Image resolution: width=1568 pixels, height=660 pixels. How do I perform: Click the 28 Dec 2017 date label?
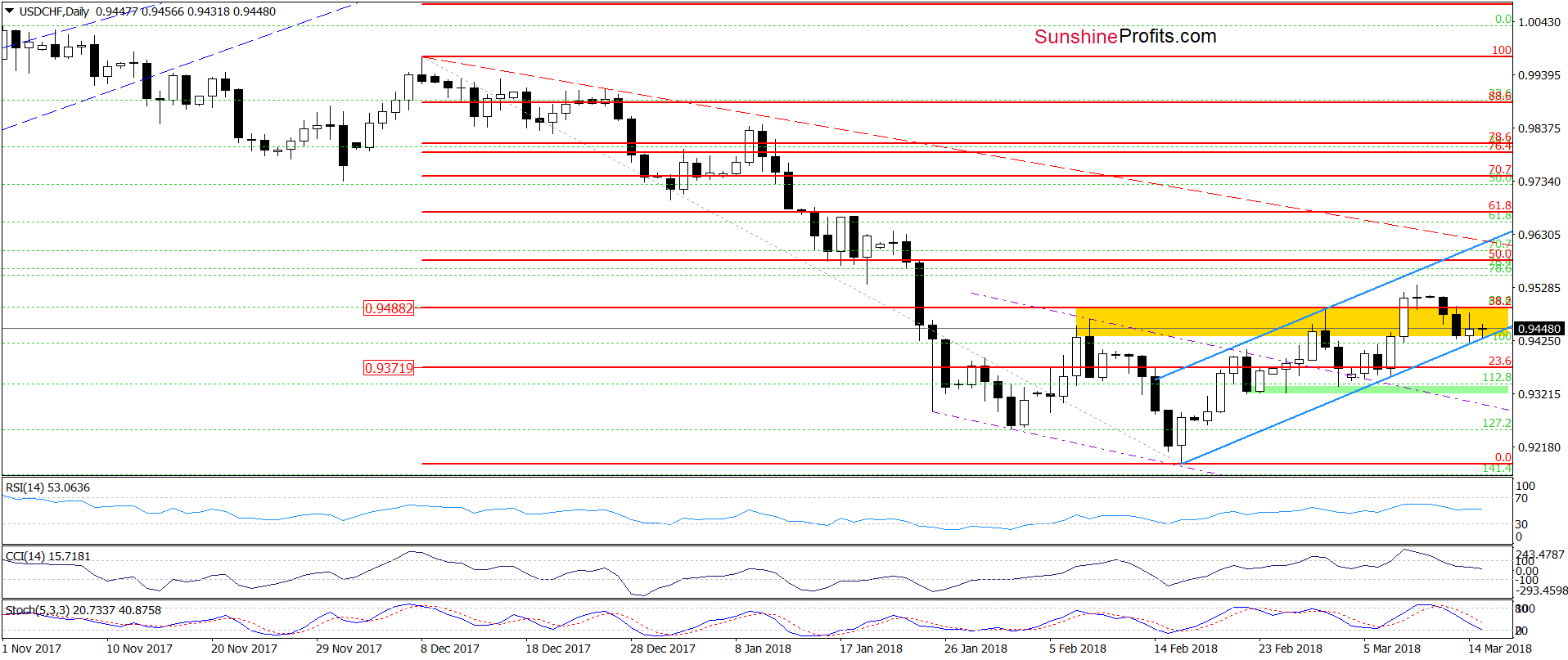(x=663, y=649)
